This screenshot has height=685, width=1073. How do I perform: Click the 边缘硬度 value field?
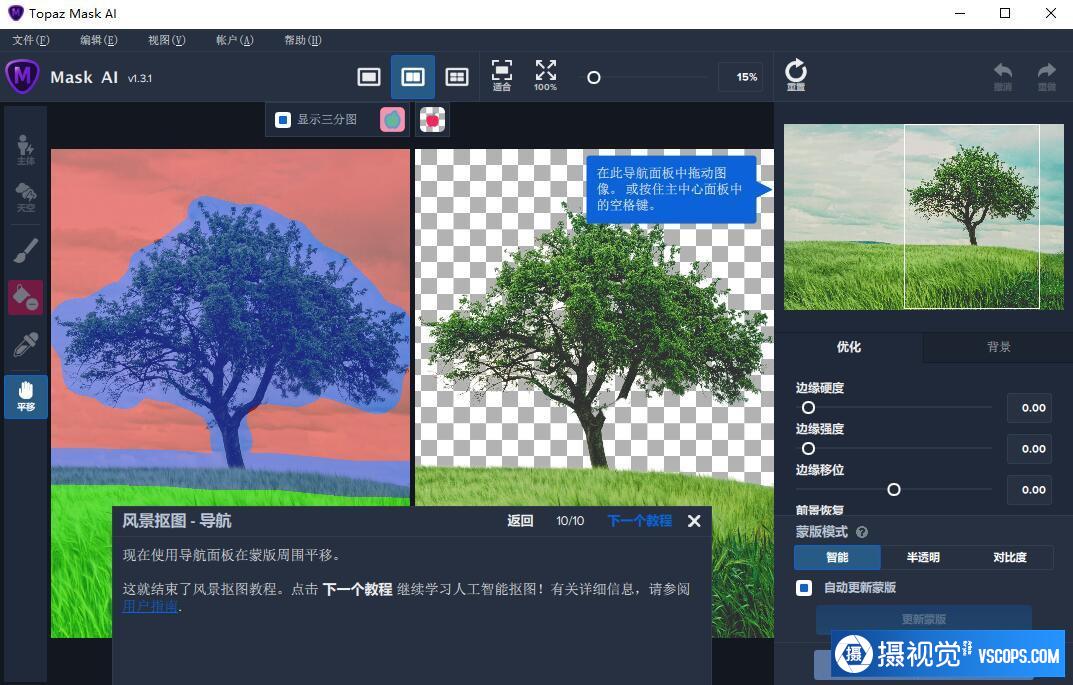click(1029, 408)
